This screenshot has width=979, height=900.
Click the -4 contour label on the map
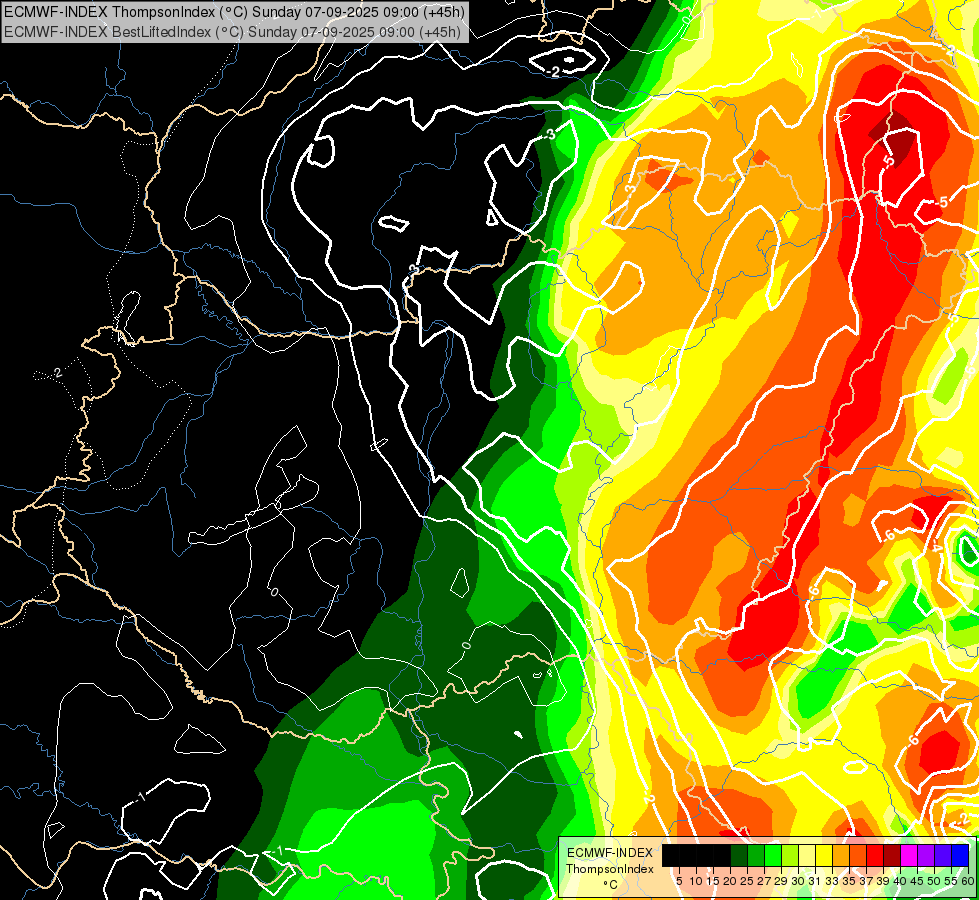coord(937,548)
